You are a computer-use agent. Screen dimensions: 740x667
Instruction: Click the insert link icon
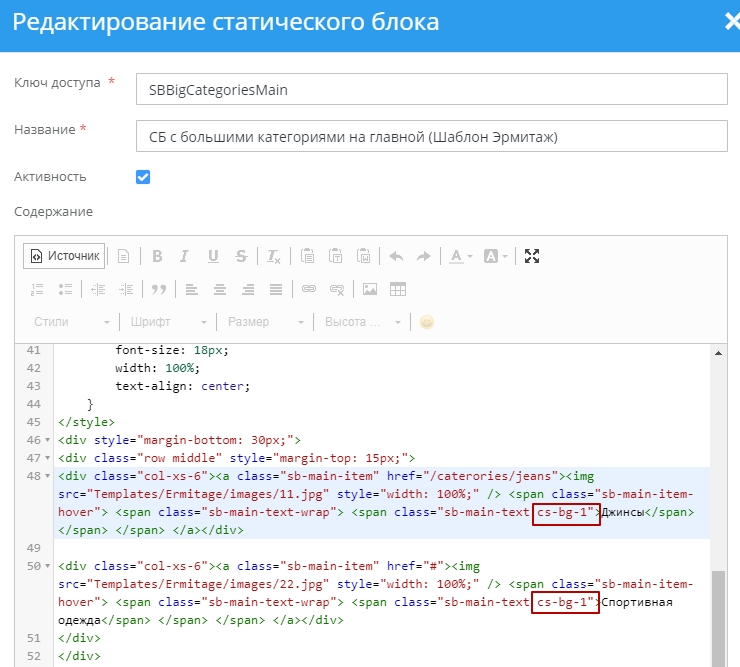click(309, 289)
